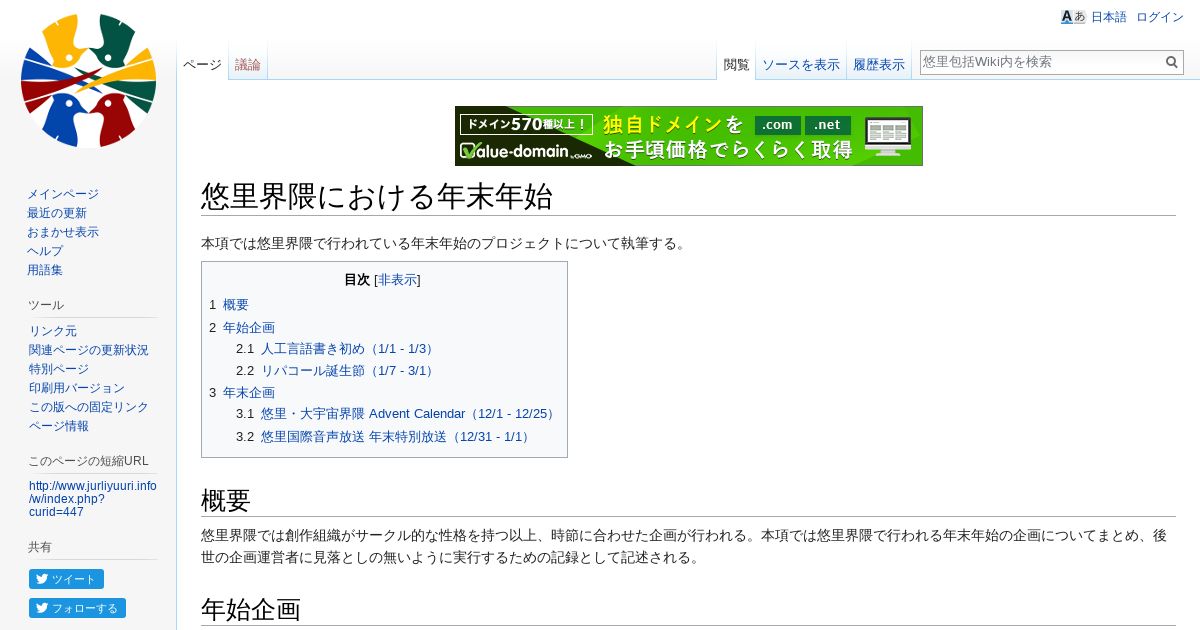Open the ソースを表示 tab
Viewport: 1200px width, 630px height.
pyautogui.click(x=801, y=64)
